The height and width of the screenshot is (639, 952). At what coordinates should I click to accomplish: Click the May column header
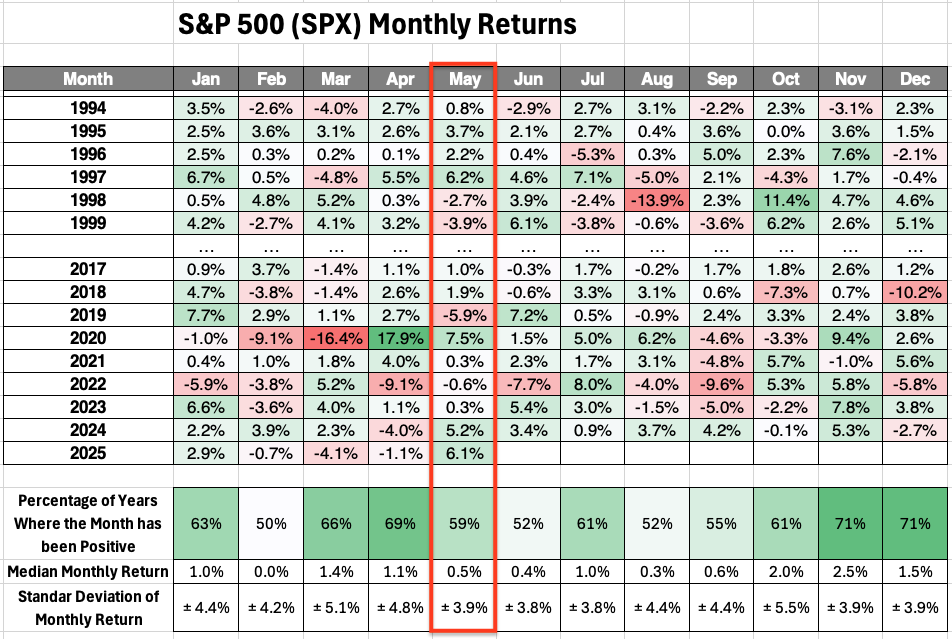coord(463,79)
